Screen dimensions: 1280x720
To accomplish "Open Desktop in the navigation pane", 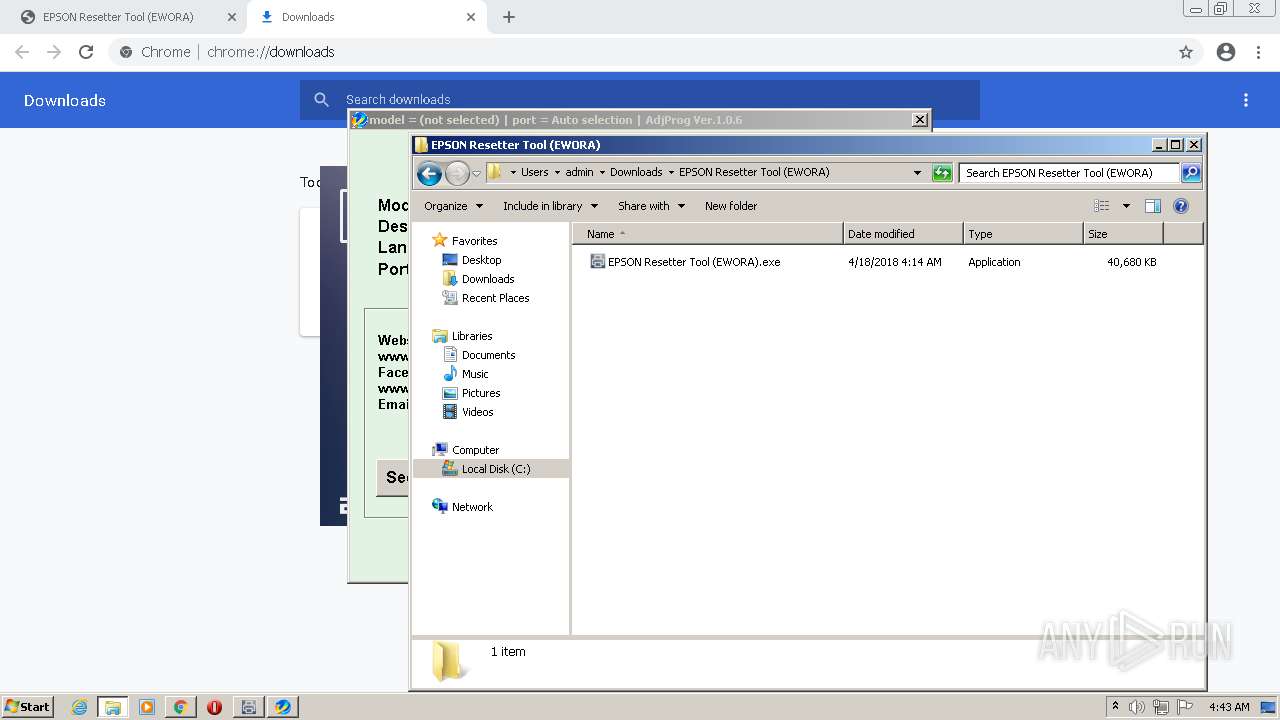I will [481, 260].
